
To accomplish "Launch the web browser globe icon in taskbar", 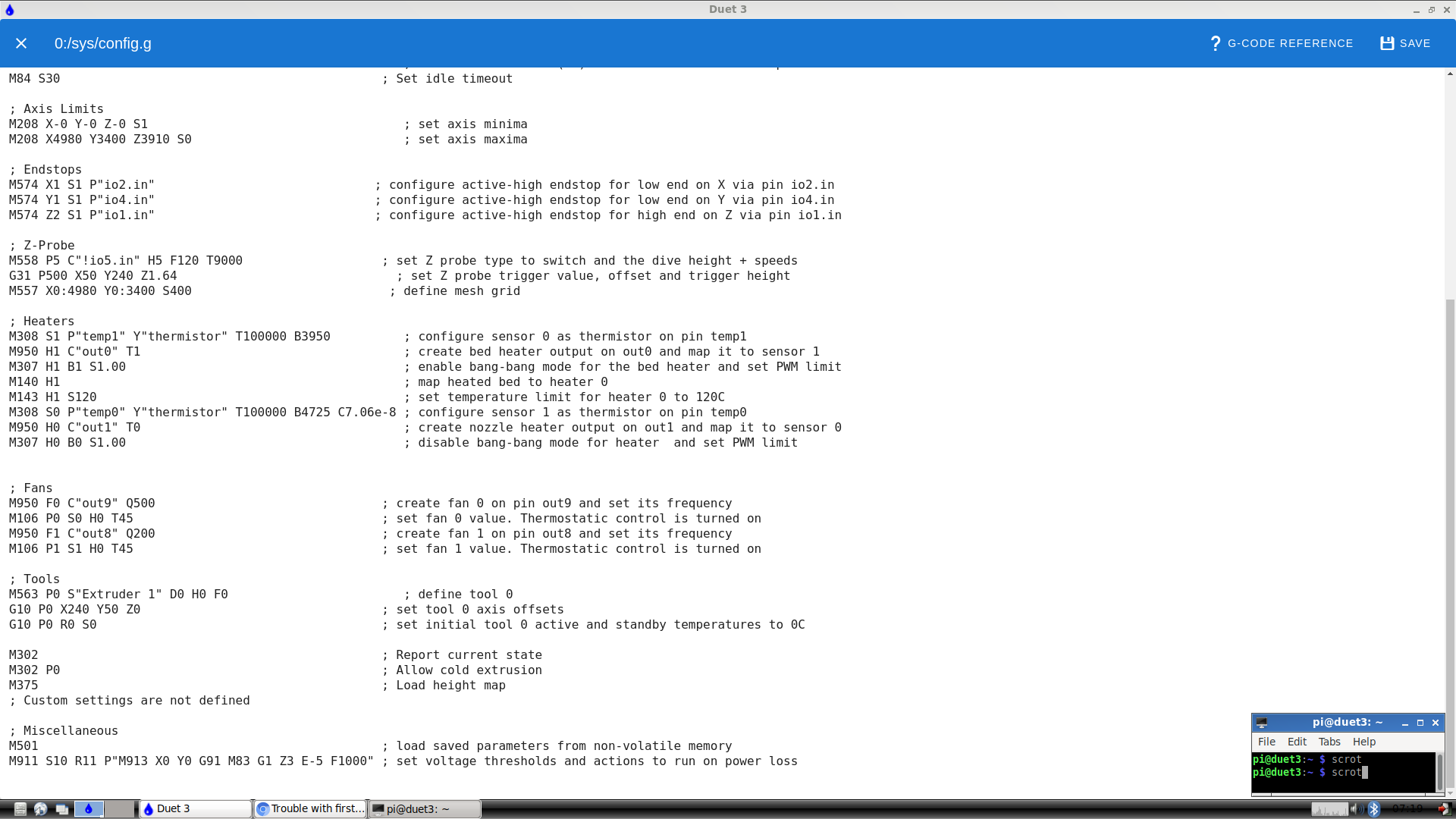I will click(x=41, y=809).
